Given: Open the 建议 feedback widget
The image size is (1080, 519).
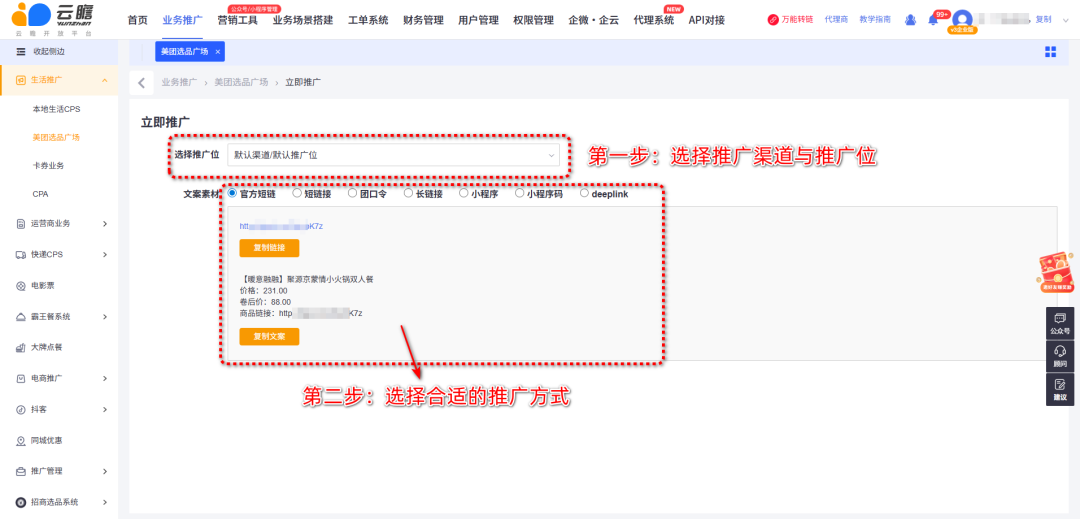Looking at the screenshot, I should pos(1059,390).
